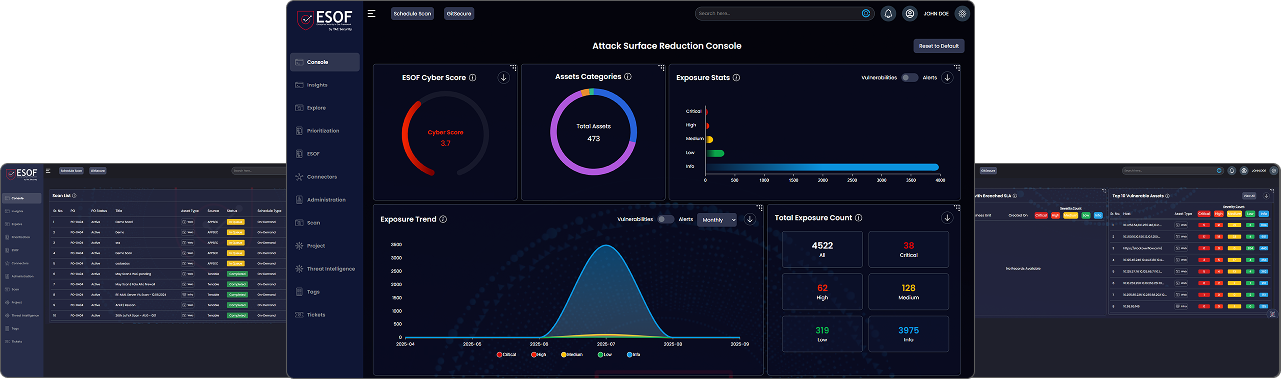Grab the drag handle on Assets Categories card

(662, 67)
